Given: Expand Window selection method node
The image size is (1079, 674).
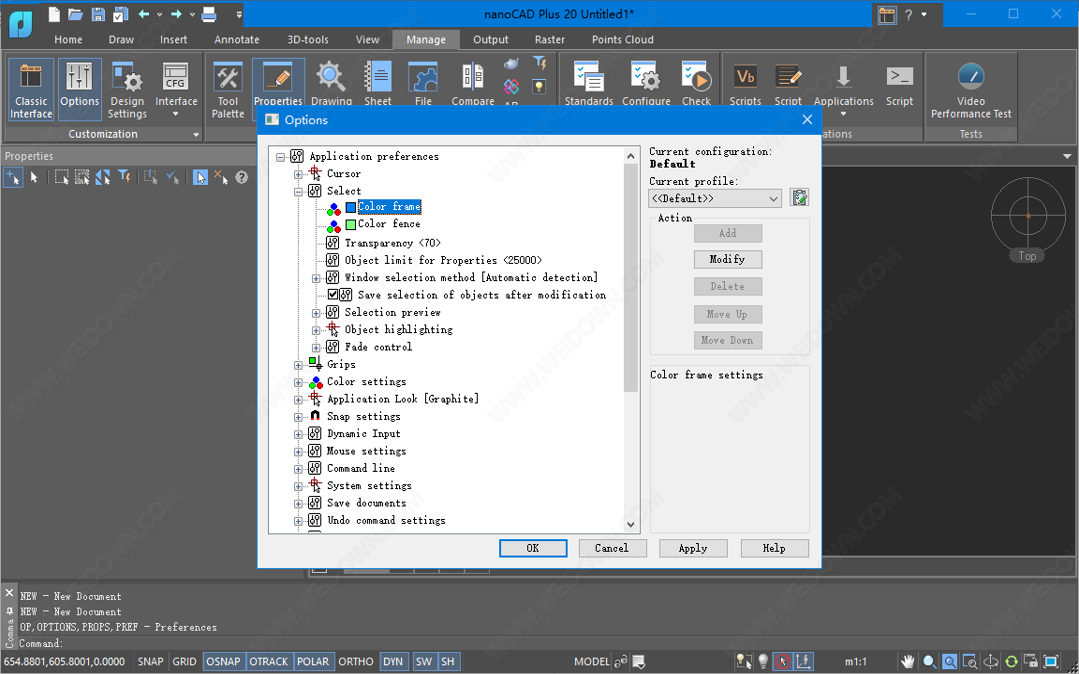Looking at the screenshot, I should 316,278.
